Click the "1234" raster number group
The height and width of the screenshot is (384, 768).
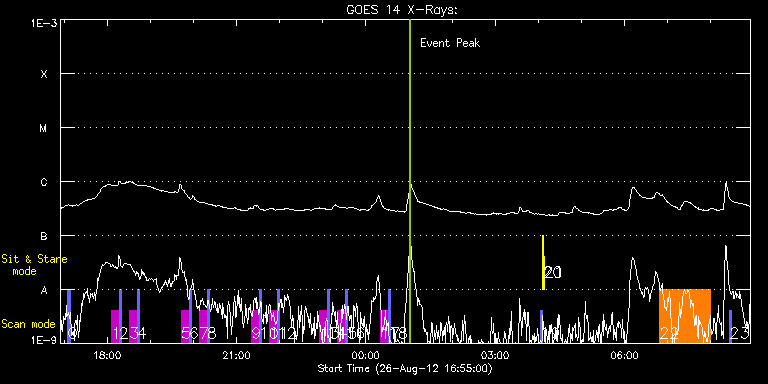[129, 334]
